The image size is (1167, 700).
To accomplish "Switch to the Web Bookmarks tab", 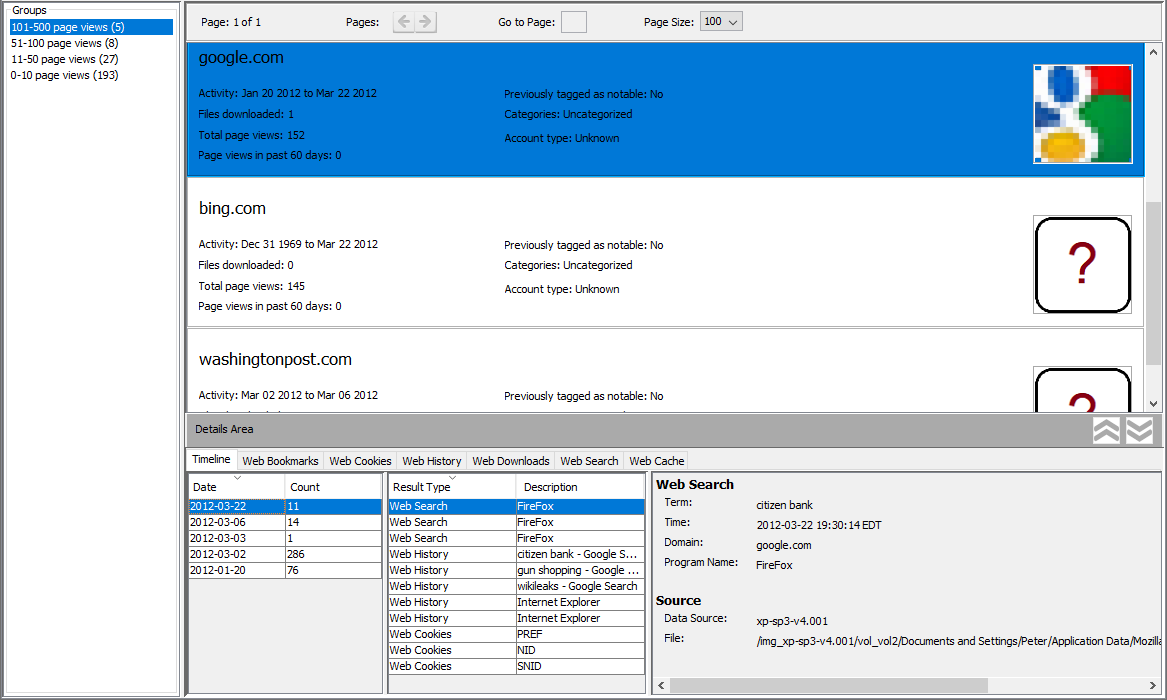I will (x=280, y=461).
